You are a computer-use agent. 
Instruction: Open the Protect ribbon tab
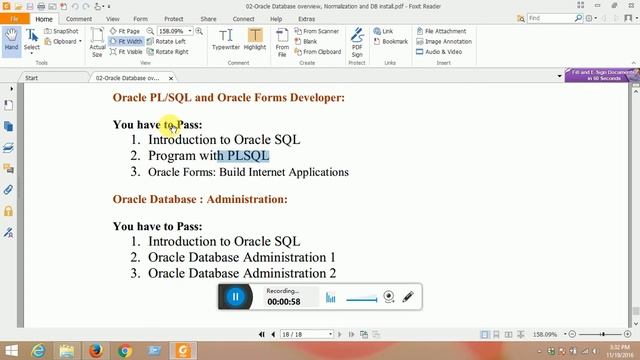(x=173, y=19)
